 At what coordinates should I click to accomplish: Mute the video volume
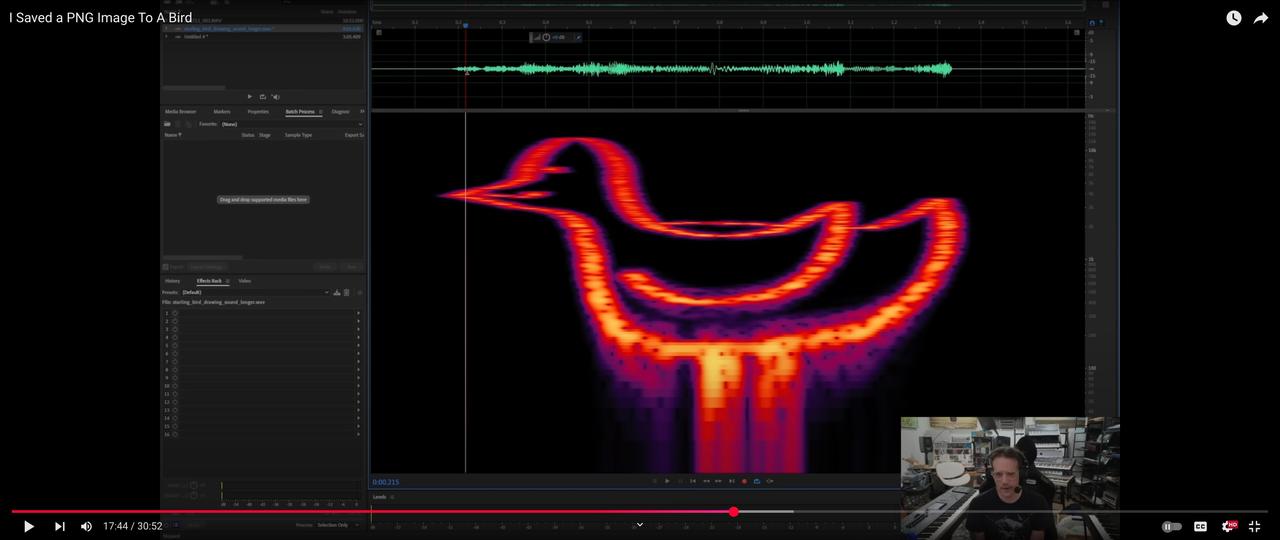click(86, 526)
